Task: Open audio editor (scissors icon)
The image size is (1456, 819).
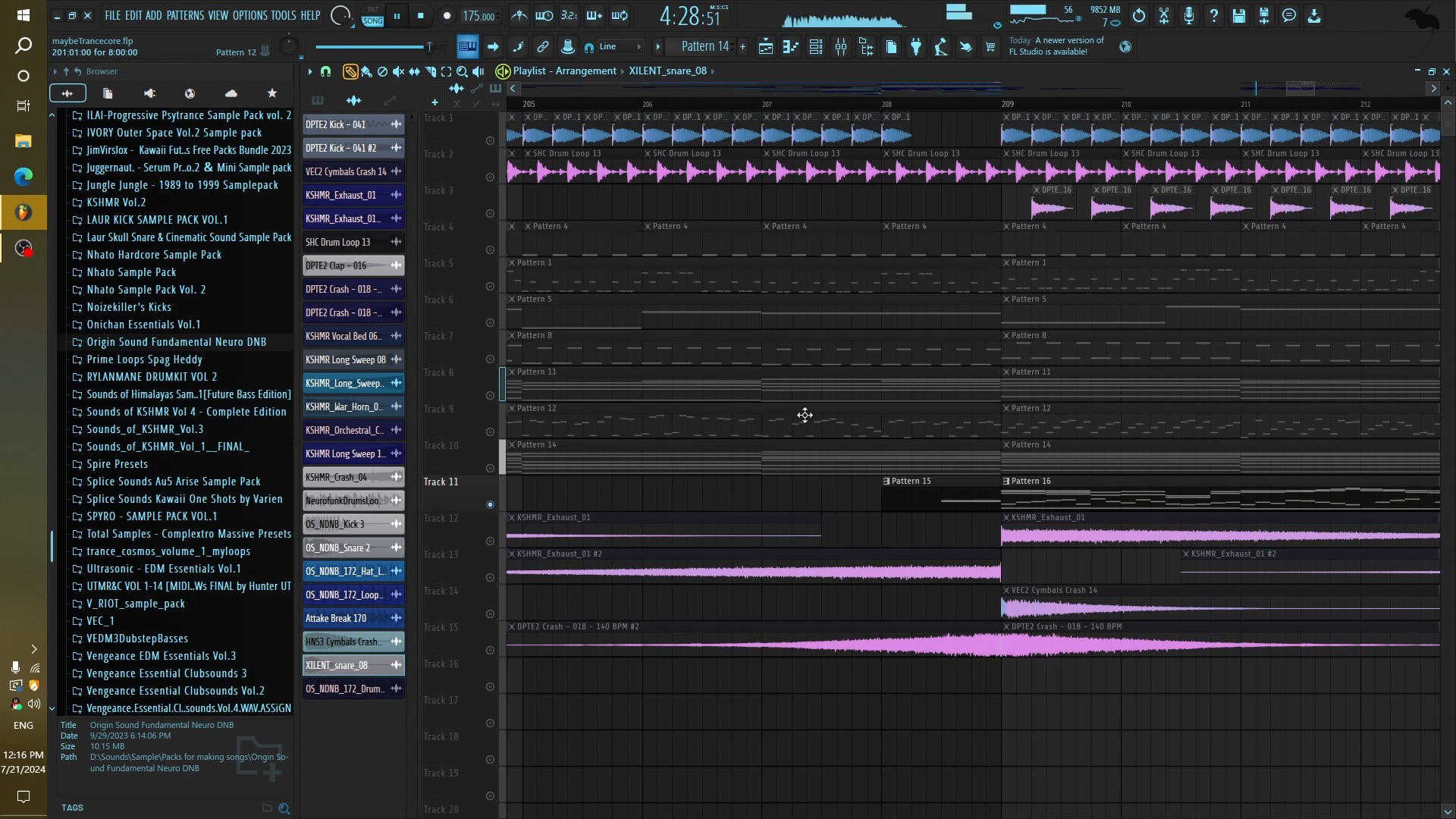Action: (x=1164, y=15)
